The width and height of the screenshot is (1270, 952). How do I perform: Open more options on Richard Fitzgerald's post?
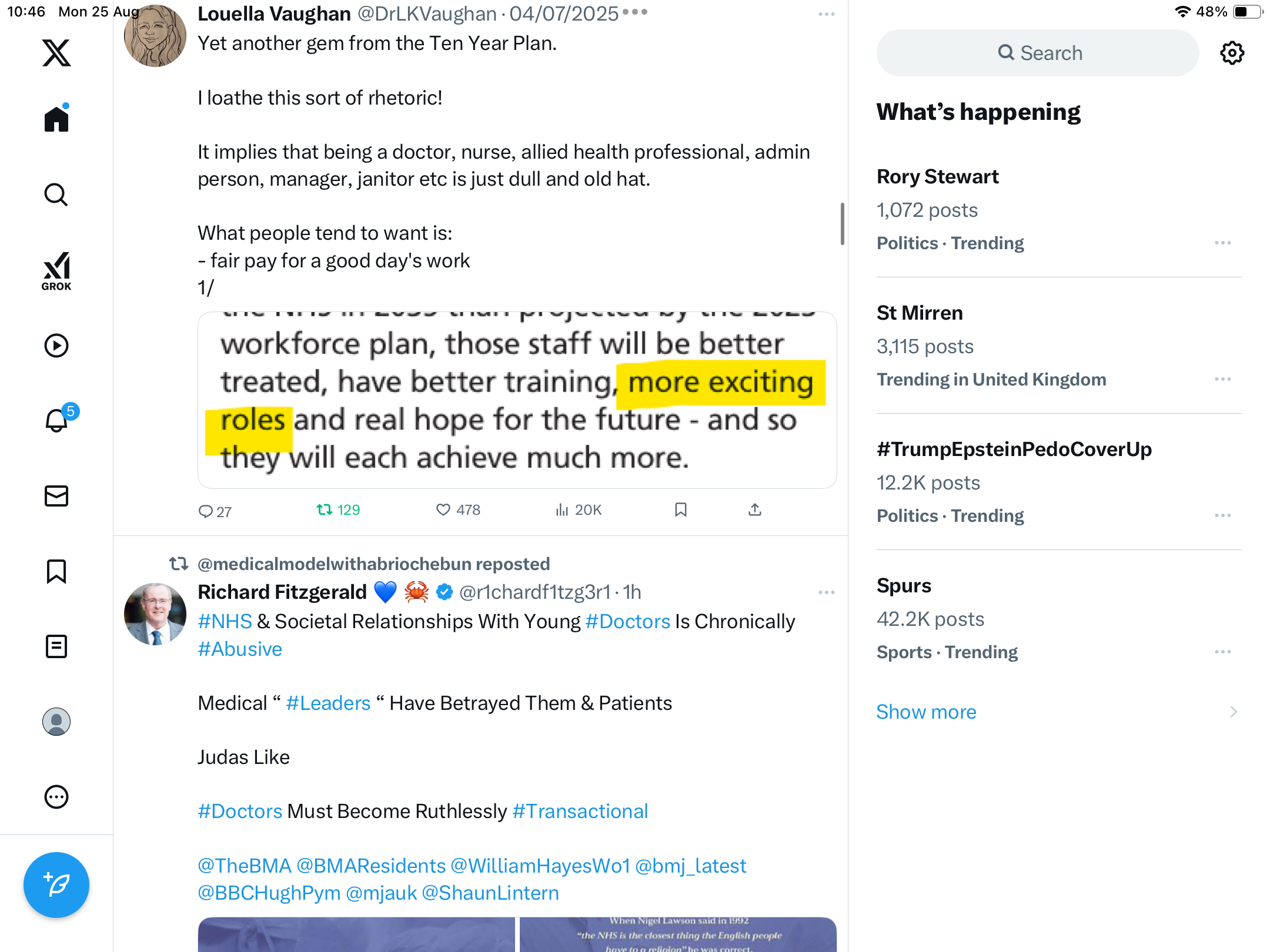point(826,592)
